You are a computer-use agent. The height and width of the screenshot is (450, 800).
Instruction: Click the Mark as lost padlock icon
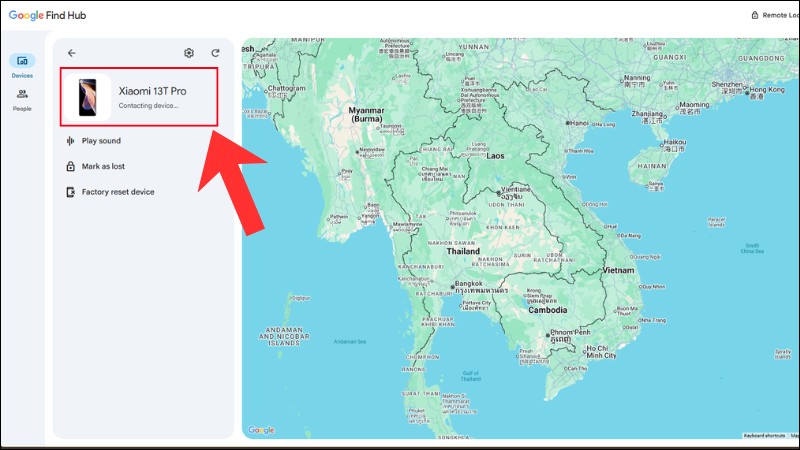point(70,166)
